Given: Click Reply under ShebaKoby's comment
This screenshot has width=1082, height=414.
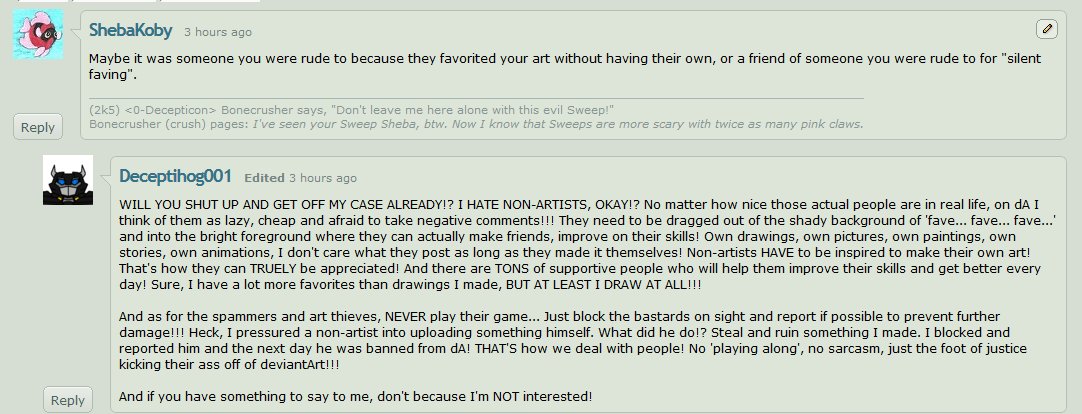Looking at the screenshot, I should click(x=38, y=127).
